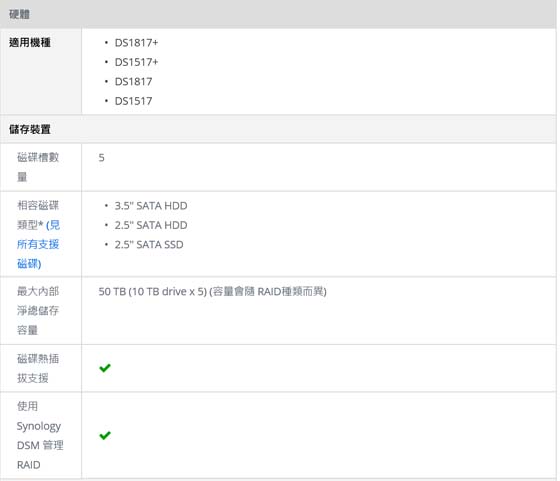
Task: Open the 見所有支援磁碟 supported drives link
Action: click(x=39, y=245)
